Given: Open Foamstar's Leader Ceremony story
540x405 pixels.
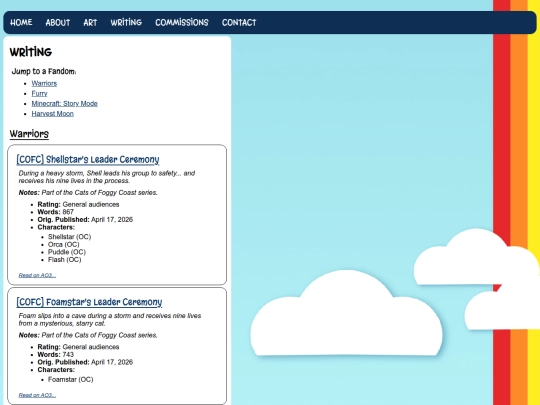Looking at the screenshot, I should click(89, 302).
